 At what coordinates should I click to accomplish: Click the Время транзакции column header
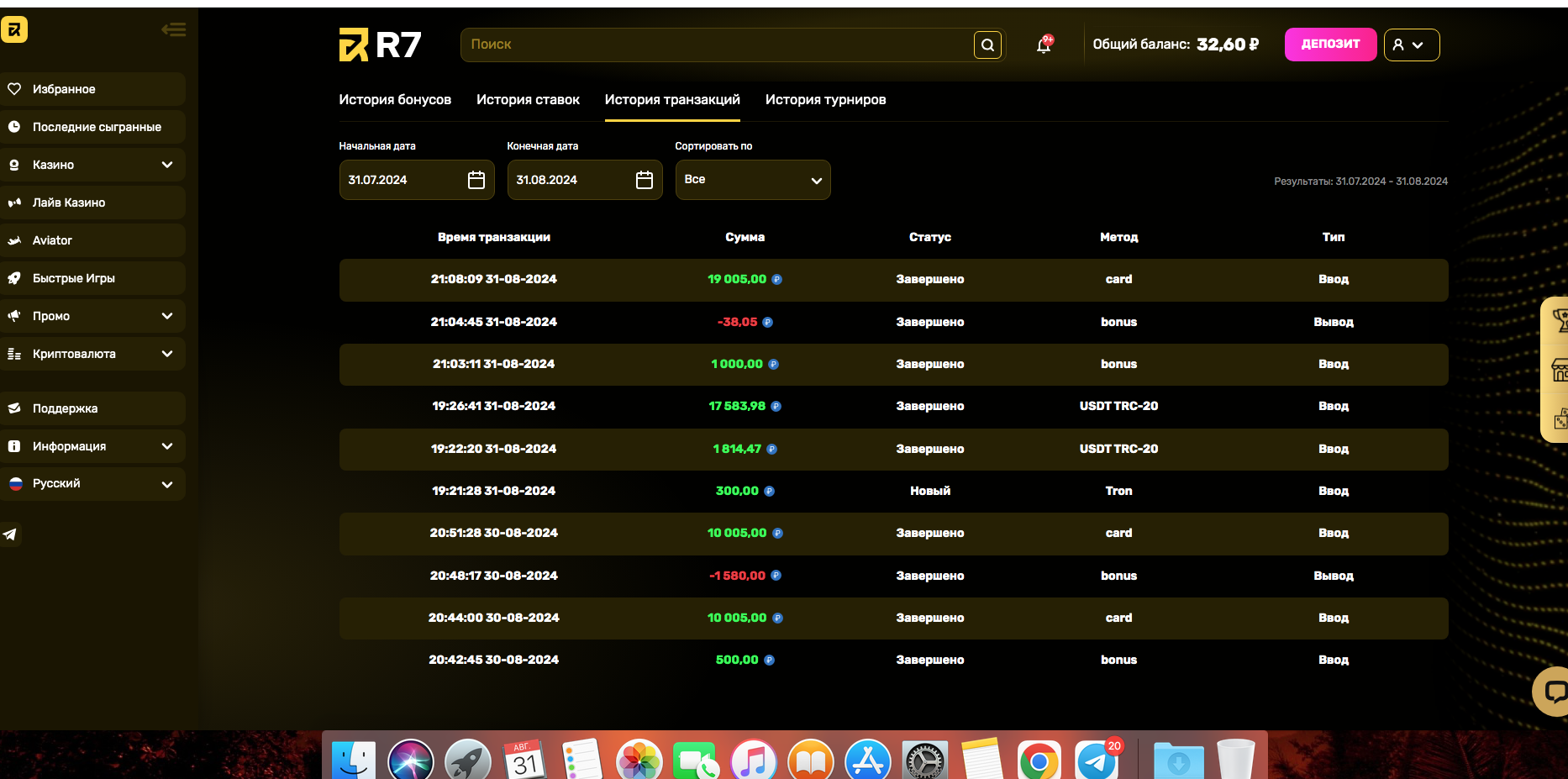pos(494,237)
